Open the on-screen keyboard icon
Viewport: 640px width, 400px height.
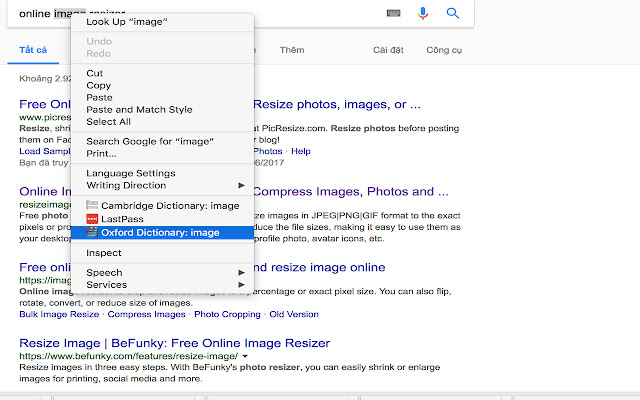click(x=393, y=13)
